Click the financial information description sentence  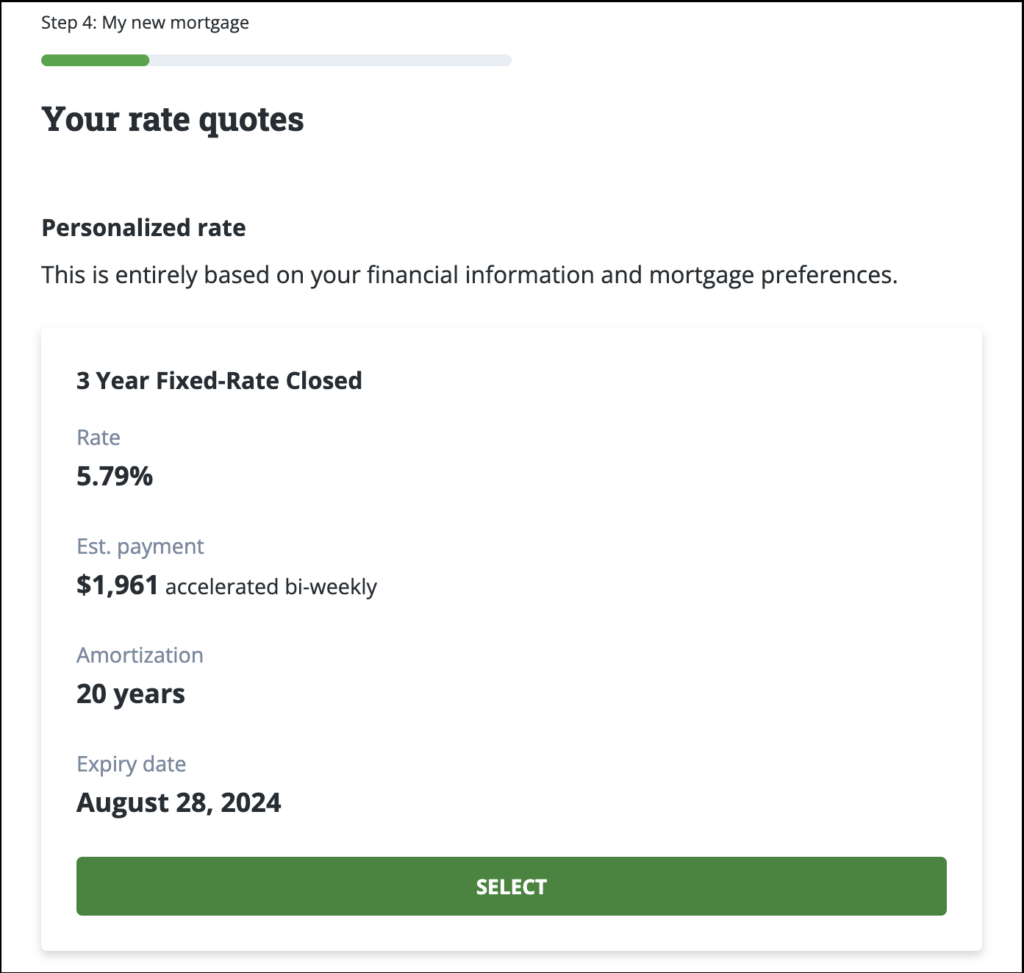point(469,275)
